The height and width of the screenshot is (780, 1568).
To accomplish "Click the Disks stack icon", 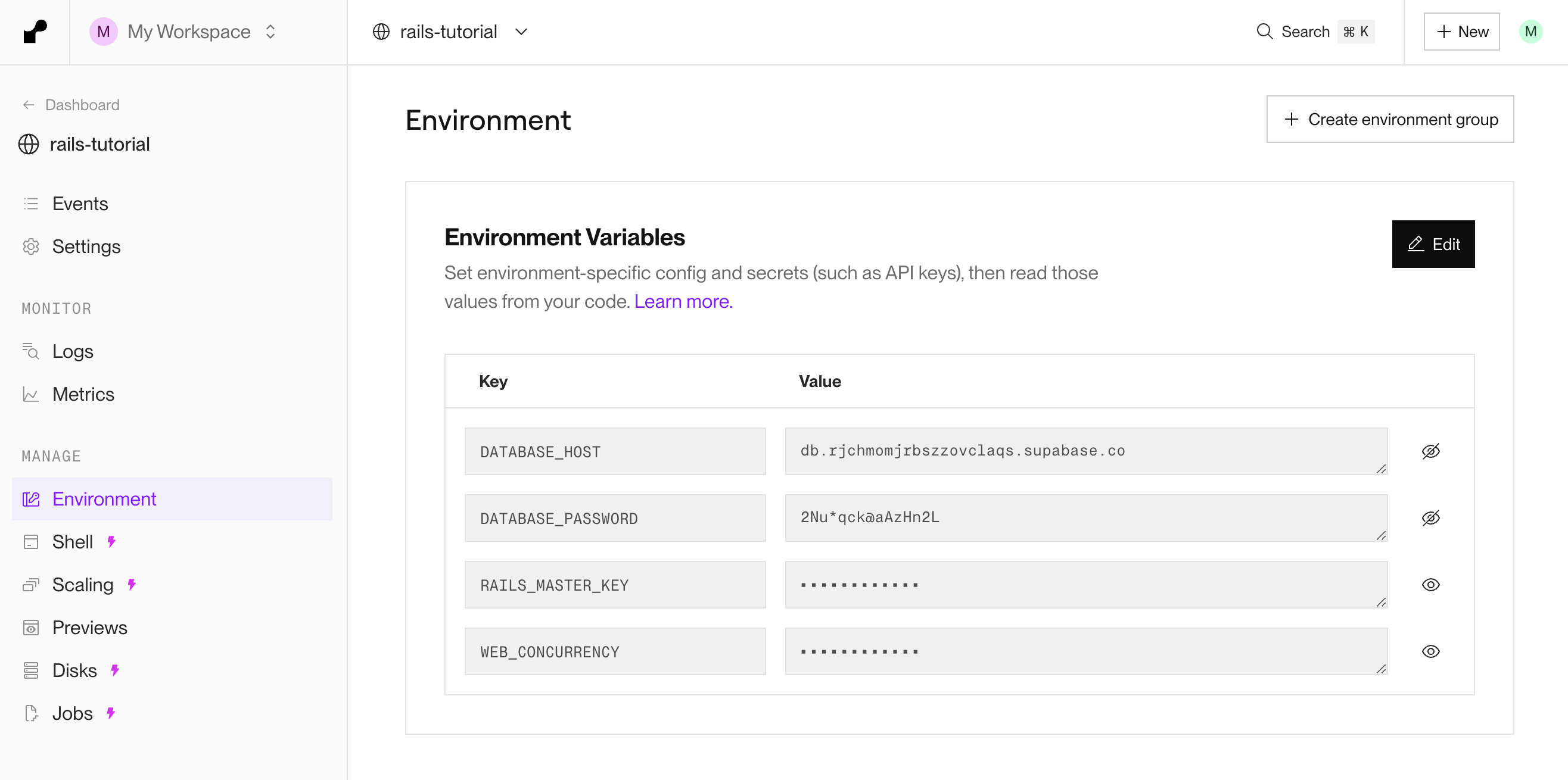I will click(x=30, y=670).
